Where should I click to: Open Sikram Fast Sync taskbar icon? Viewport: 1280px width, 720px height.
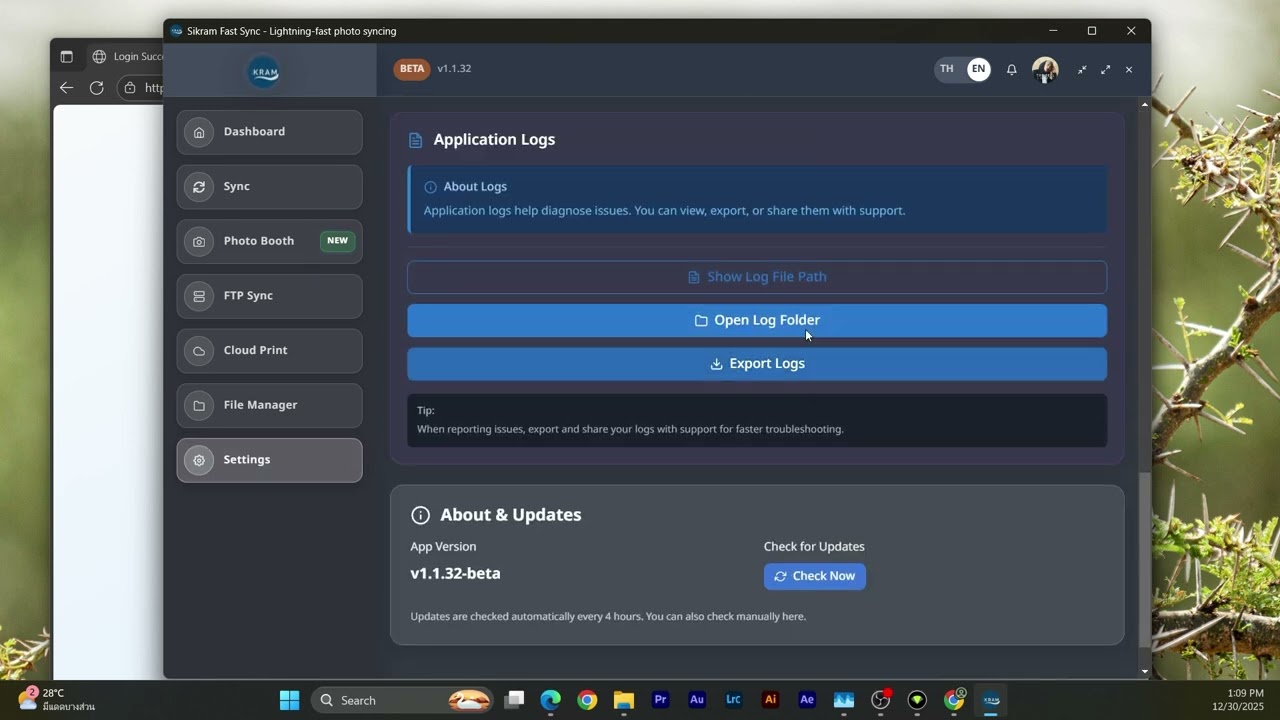(991, 700)
